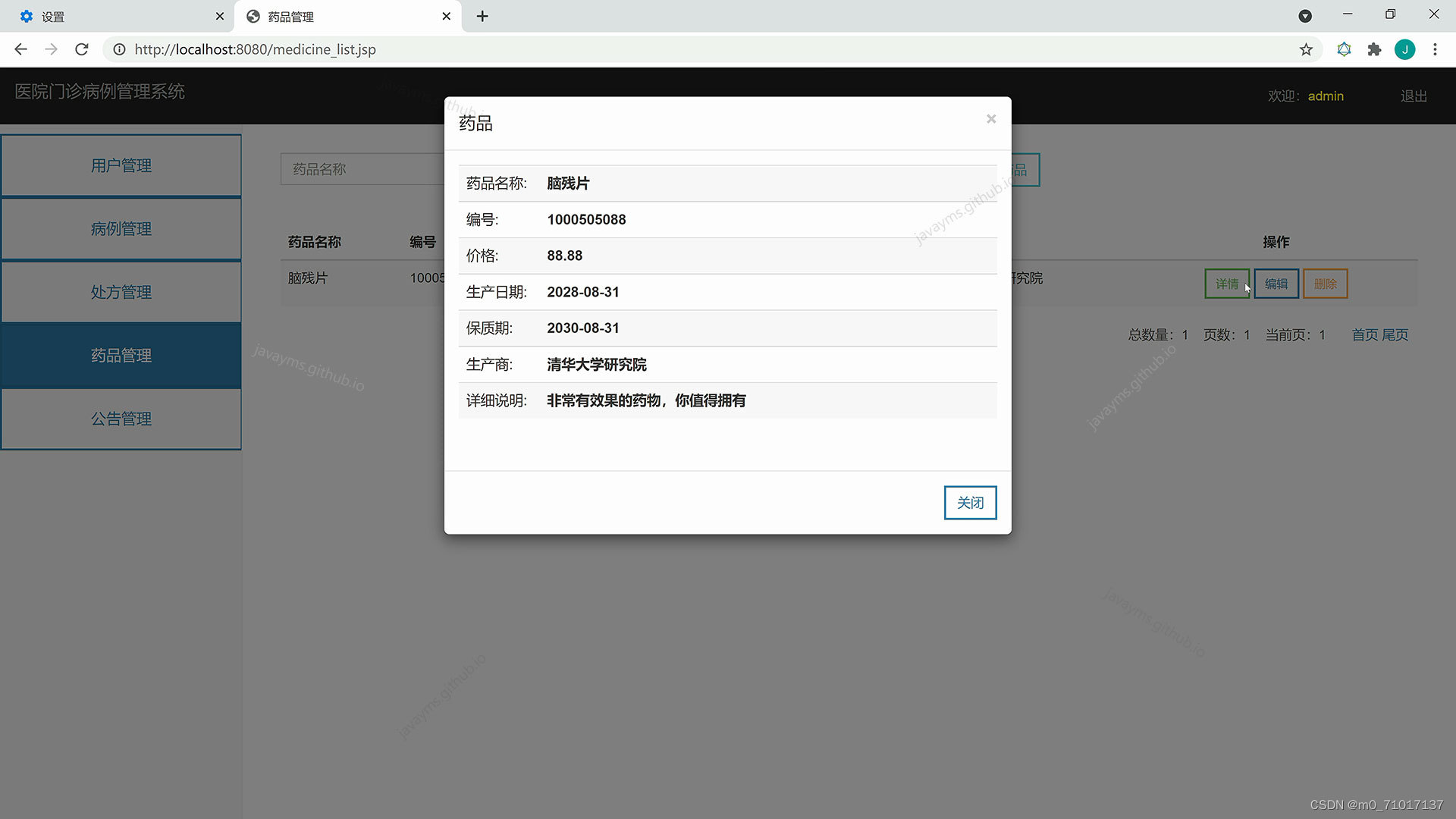Select 药品管理 in the sidebar
Viewport: 1456px width, 819px height.
121,355
